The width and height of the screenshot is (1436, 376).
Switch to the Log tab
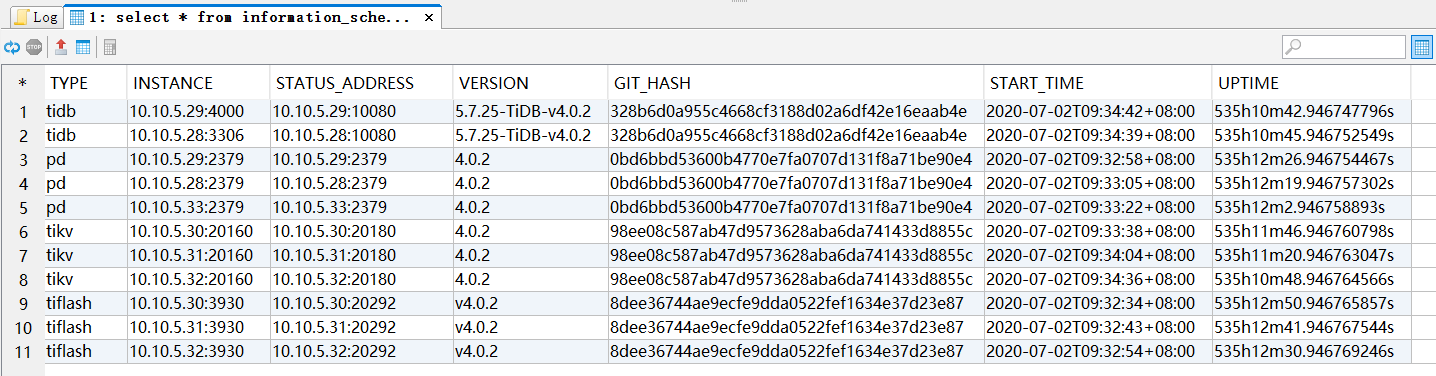pyautogui.click(x=35, y=17)
